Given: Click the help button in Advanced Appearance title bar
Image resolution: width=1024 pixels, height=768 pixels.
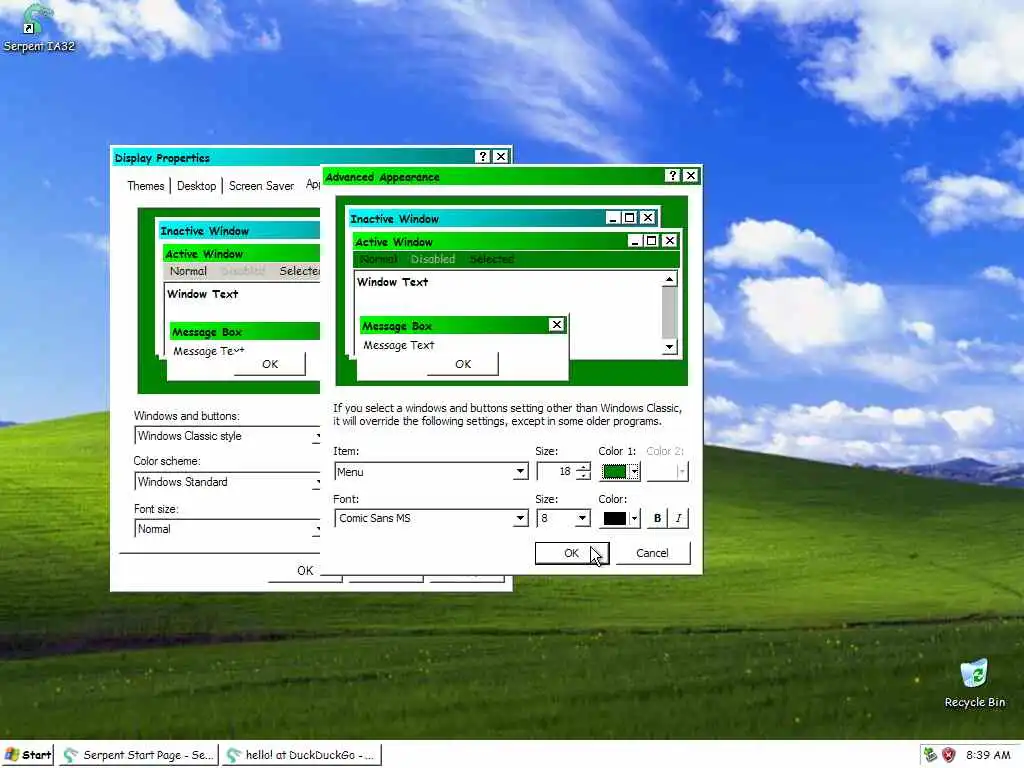Looking at the screenshot, I should click(x=672, y=176).
